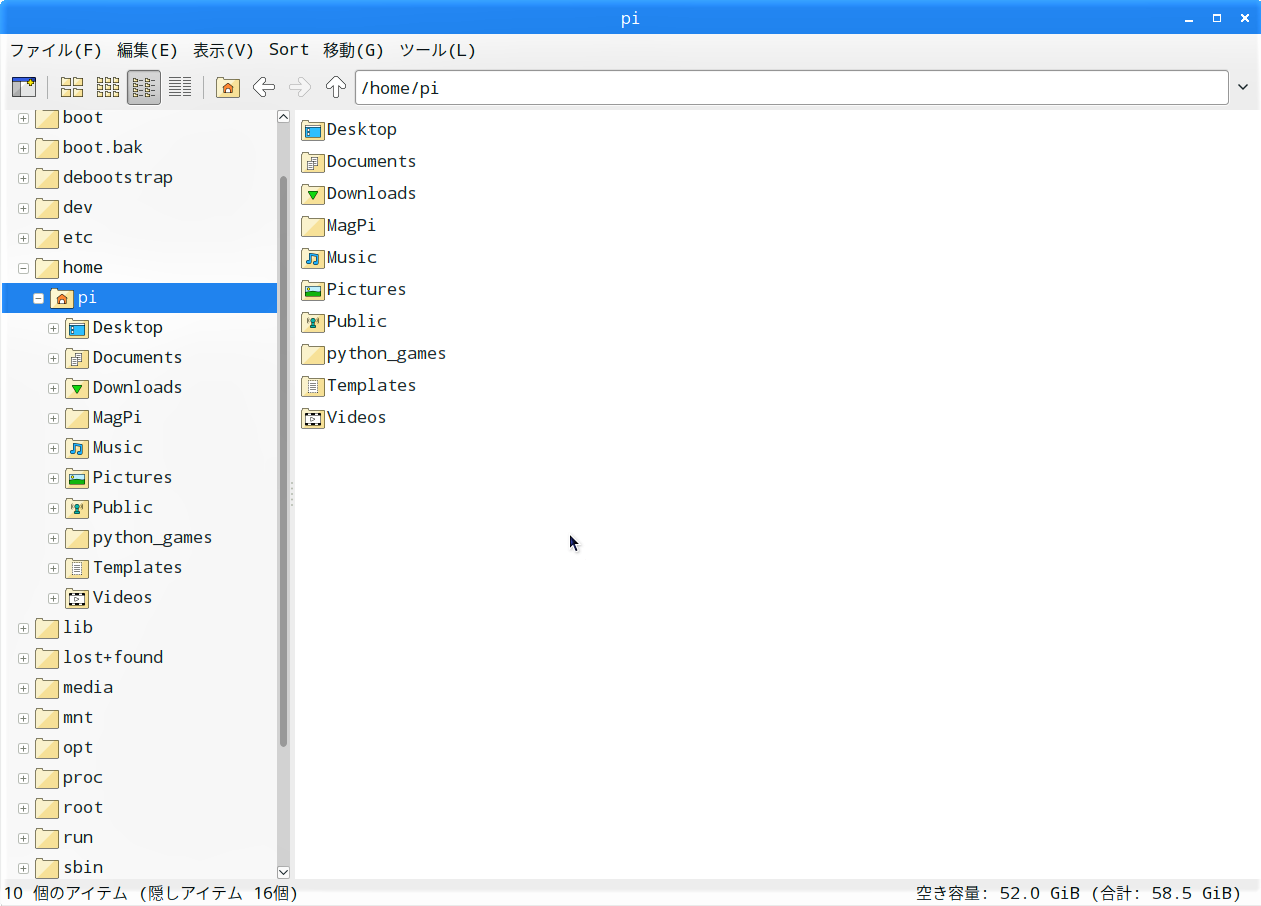Expand lib node in tree
1261x906 pixels.
tap(23, 628)
